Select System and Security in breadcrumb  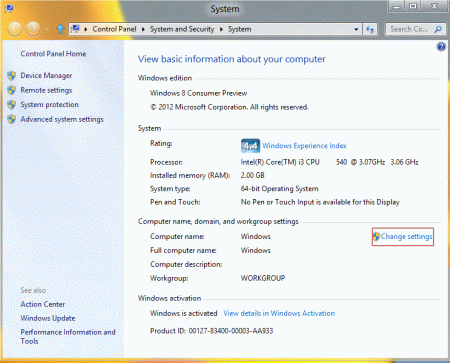182,29
